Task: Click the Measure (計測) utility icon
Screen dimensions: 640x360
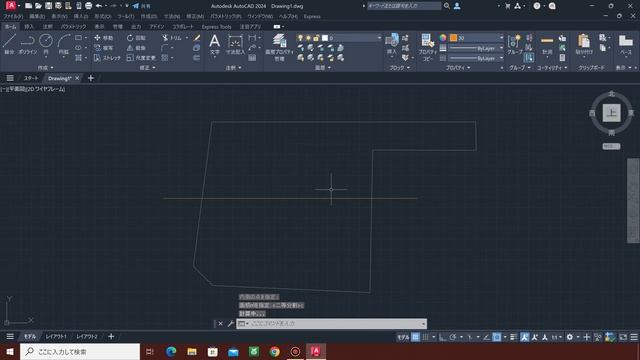Action: (x=547, y=44)
